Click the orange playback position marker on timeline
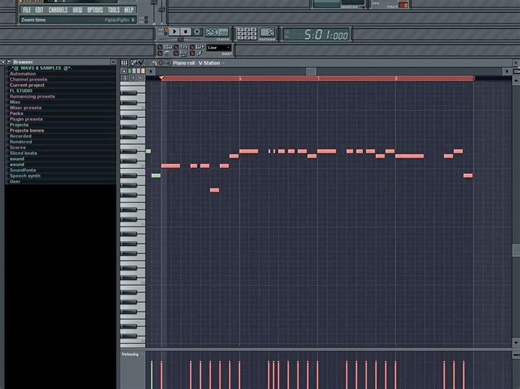 coord(162,78)
